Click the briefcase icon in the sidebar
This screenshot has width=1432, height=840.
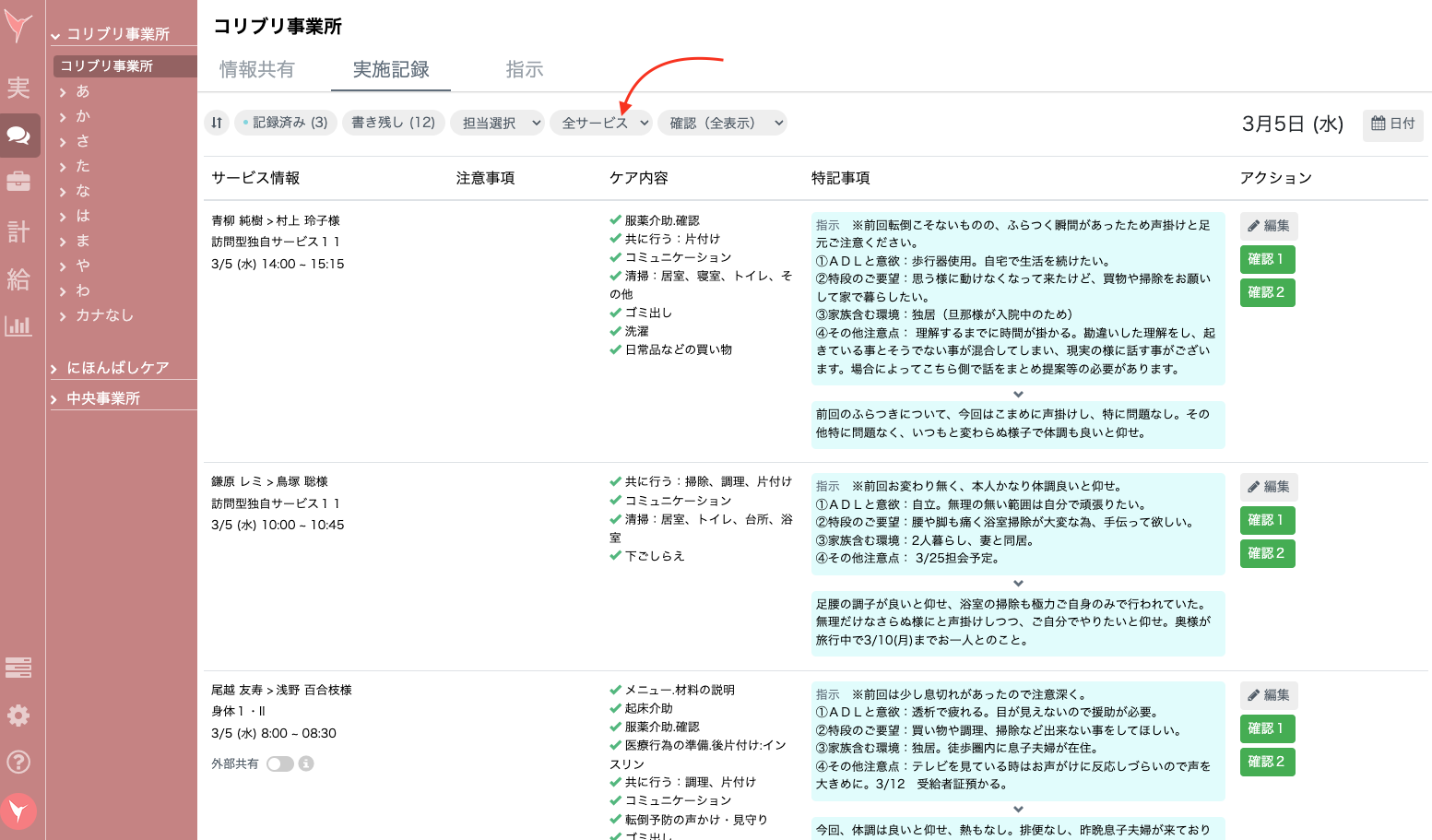[18, 182]
